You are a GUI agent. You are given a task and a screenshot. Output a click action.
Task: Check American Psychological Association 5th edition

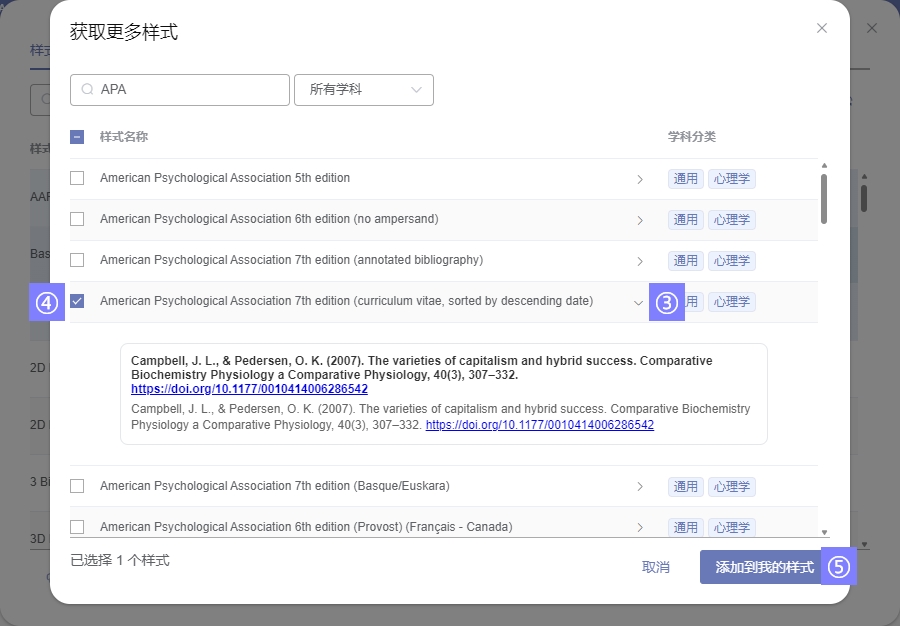[77, 178]
